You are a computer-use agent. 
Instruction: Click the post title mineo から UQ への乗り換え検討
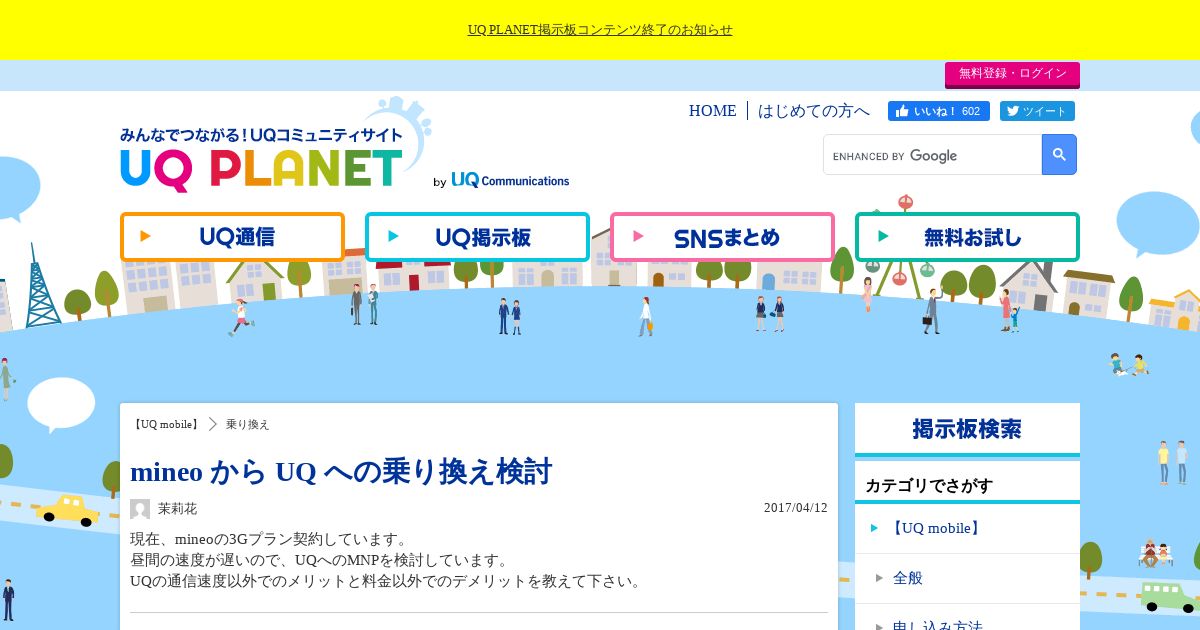[341, 471]
